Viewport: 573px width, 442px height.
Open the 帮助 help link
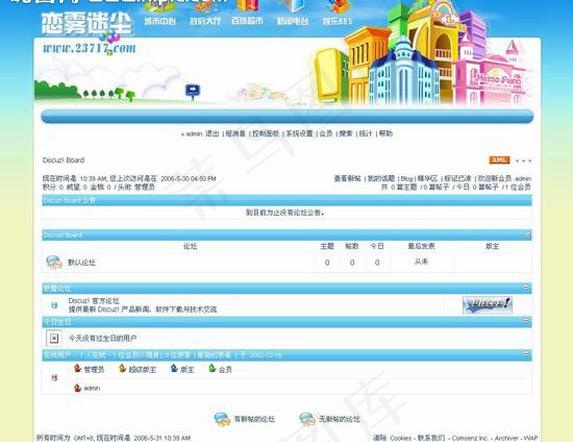point(386,134)
